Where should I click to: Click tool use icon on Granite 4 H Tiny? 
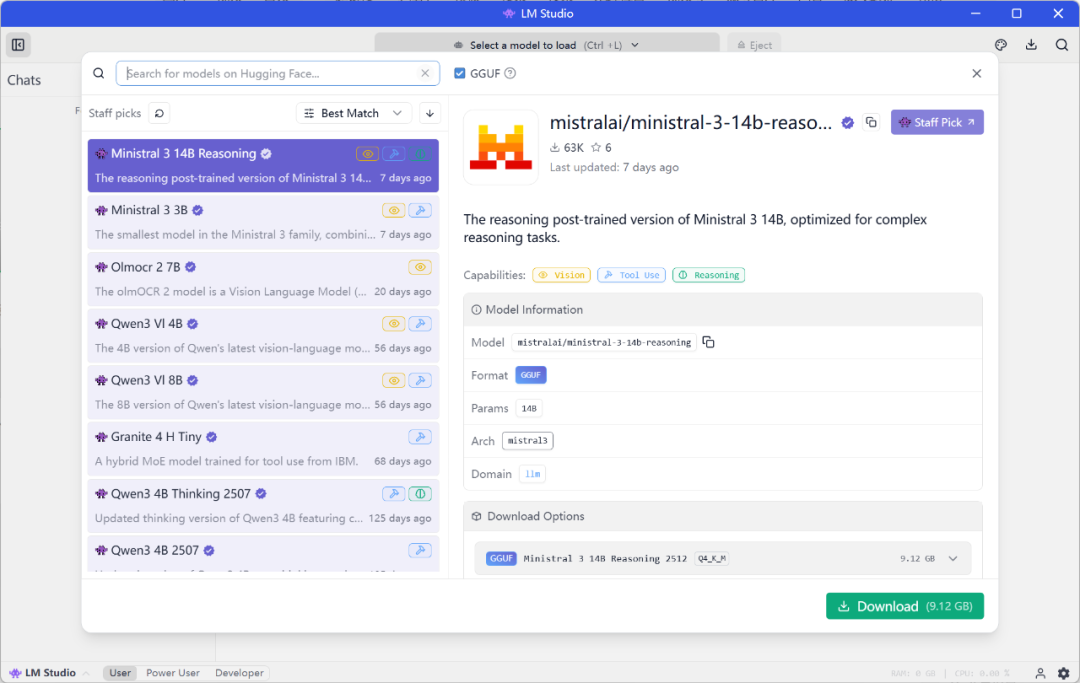click(420, 437)
